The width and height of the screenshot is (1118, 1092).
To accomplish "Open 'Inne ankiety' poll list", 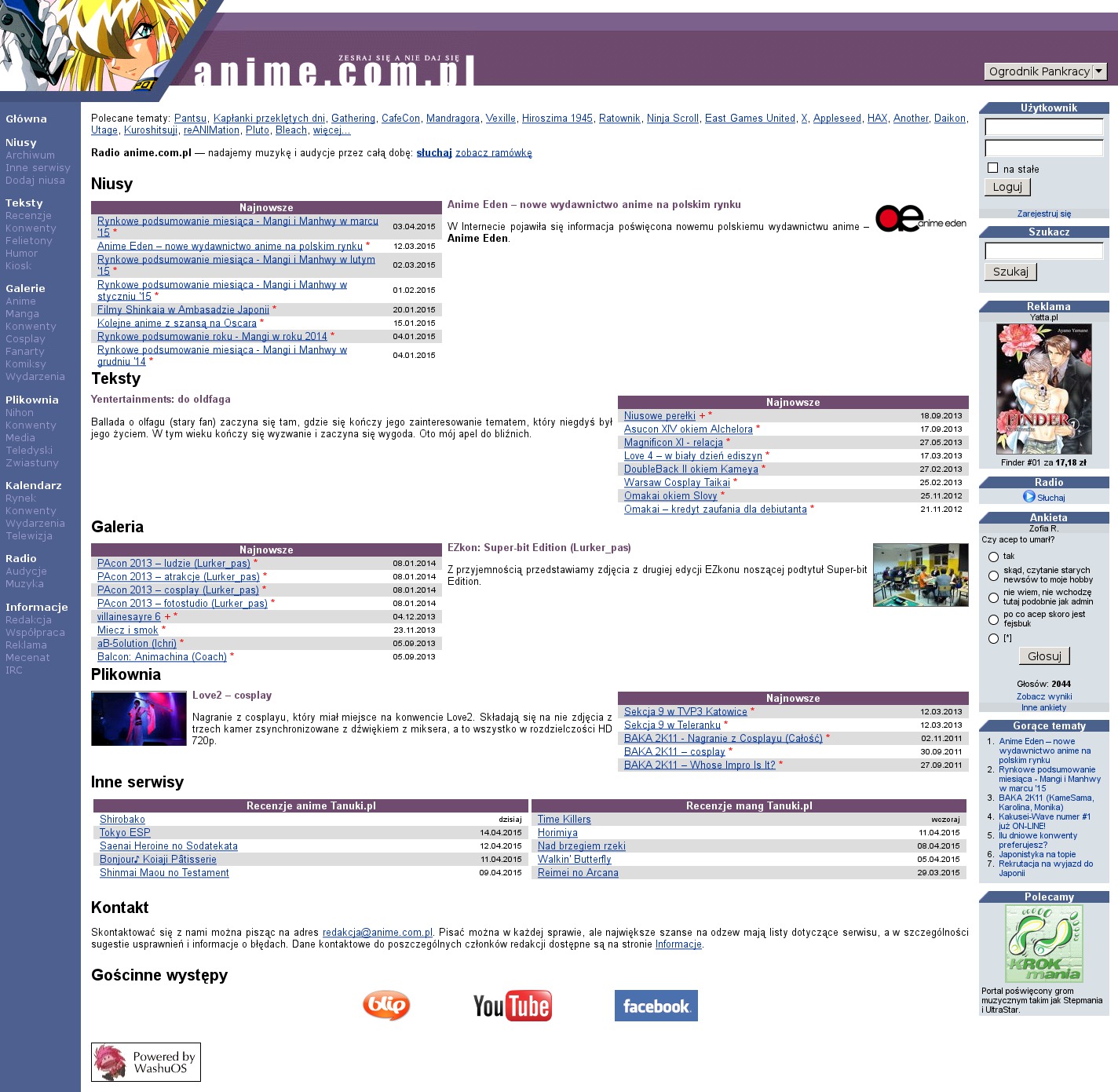I will (x=1043, y=707).
